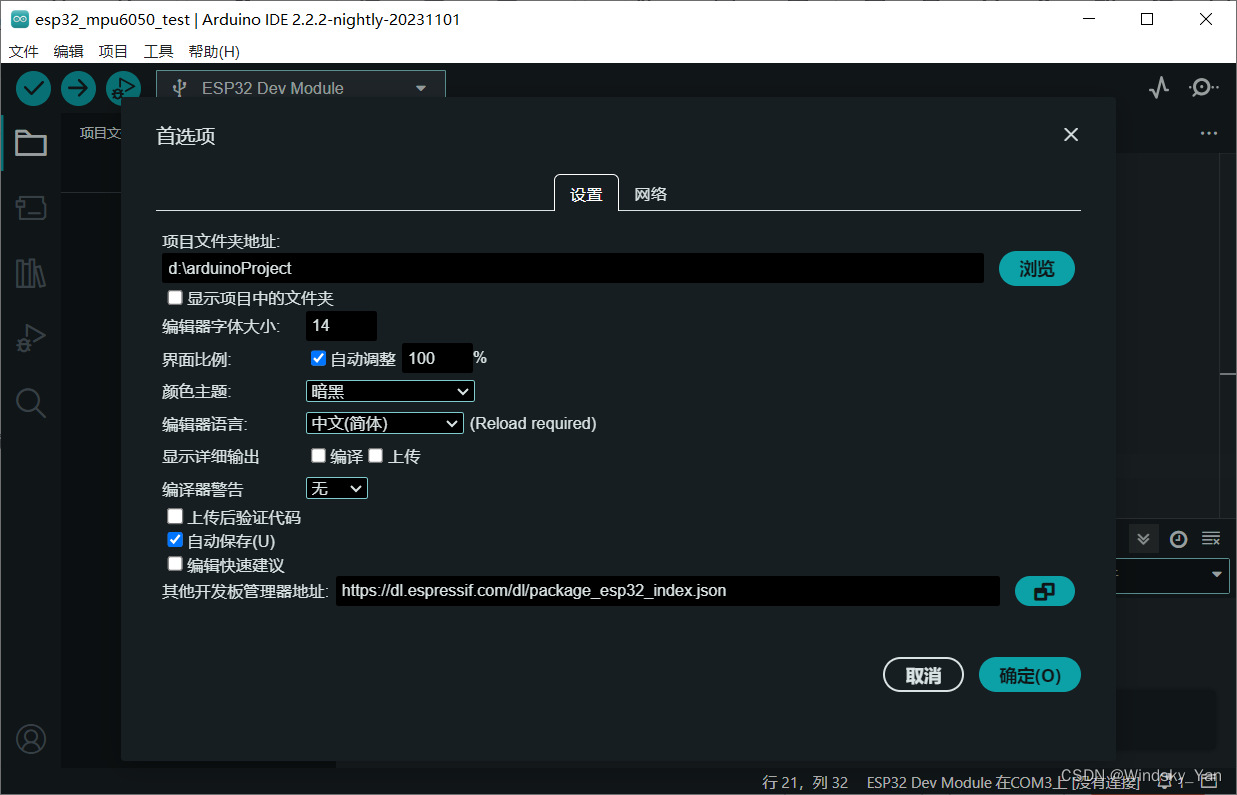The width and height of the screenshot is (1237, 795).
Task: Open the Help menu
Action: (x=214, y=51)
